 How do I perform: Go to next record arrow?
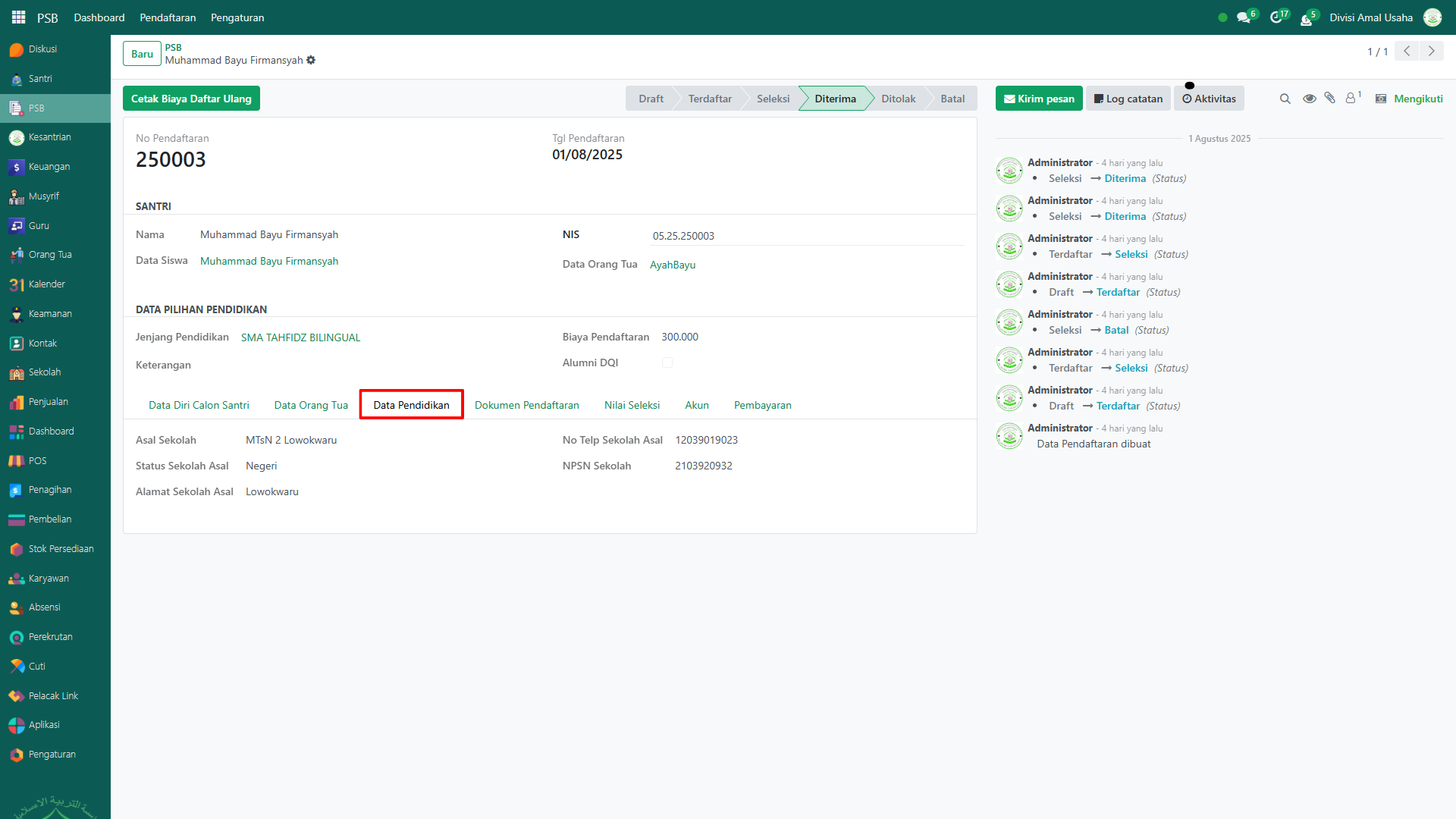point(1431,51)
